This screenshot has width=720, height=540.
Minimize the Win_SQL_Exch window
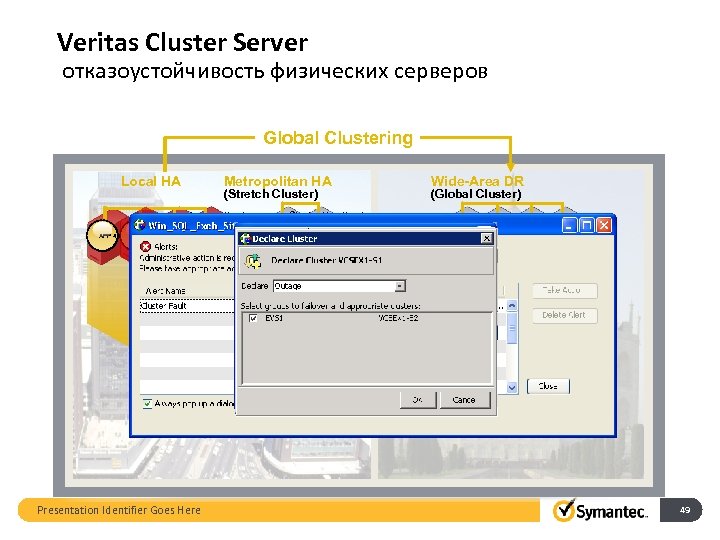[x=569, y=225]
